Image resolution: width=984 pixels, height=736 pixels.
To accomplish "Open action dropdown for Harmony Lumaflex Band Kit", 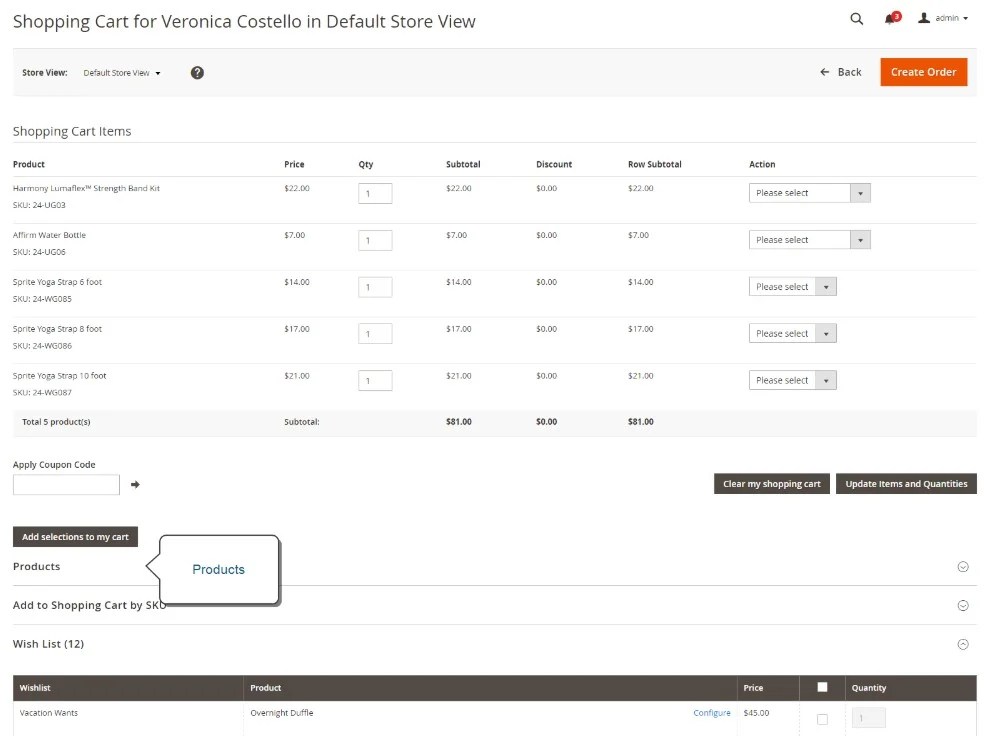I will pos(809,193).
